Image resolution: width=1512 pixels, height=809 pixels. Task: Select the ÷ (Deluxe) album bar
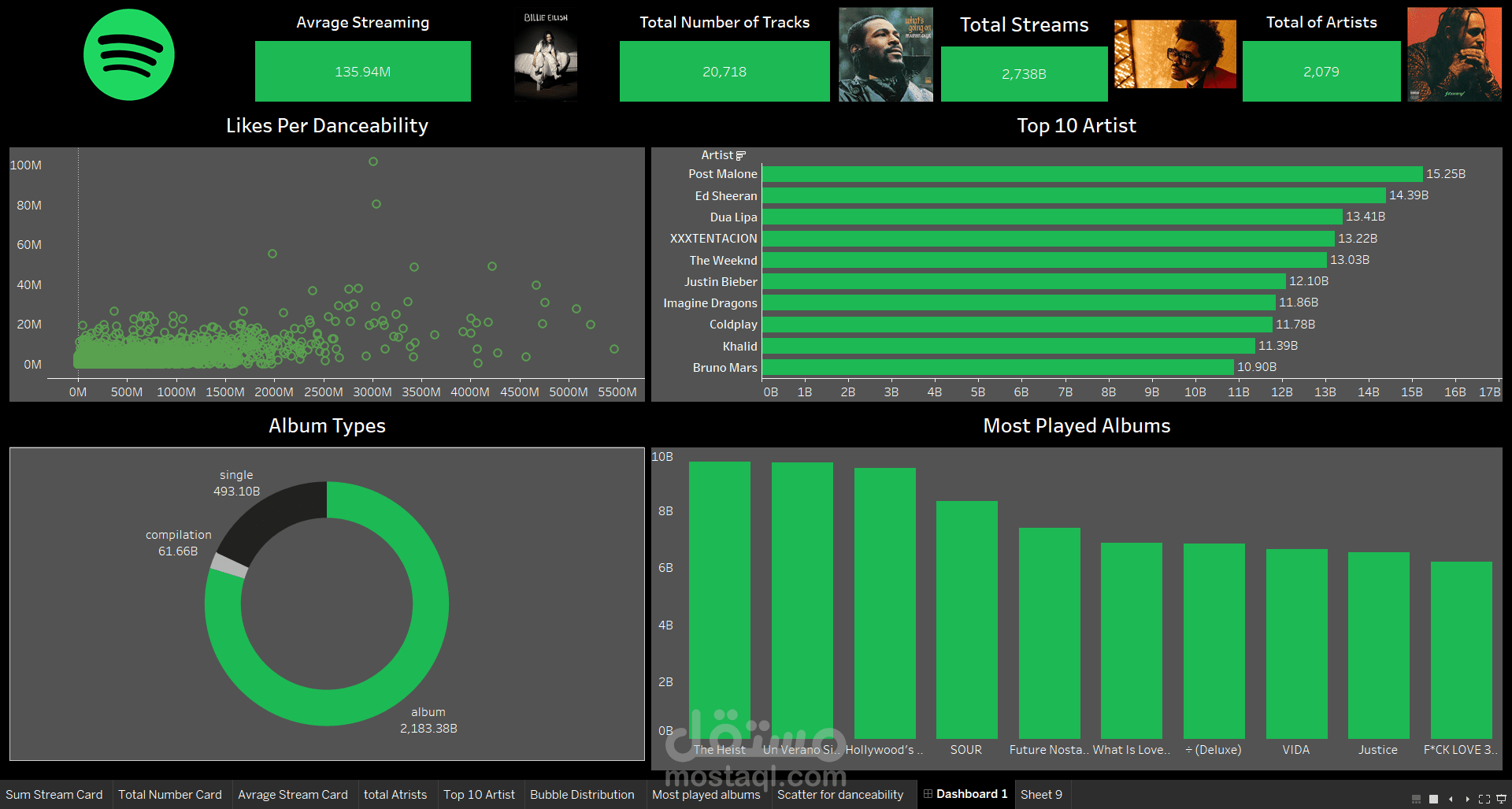click(x=1214, y=641)
